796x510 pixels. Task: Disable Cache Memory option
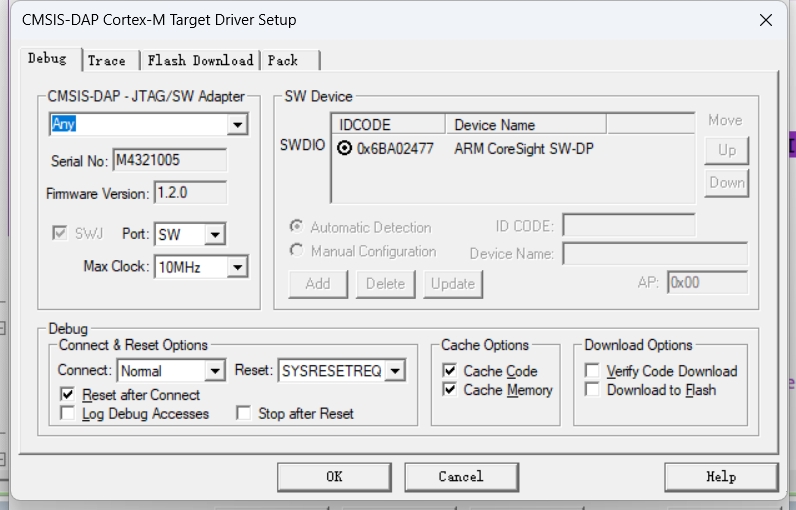[450, 390]
